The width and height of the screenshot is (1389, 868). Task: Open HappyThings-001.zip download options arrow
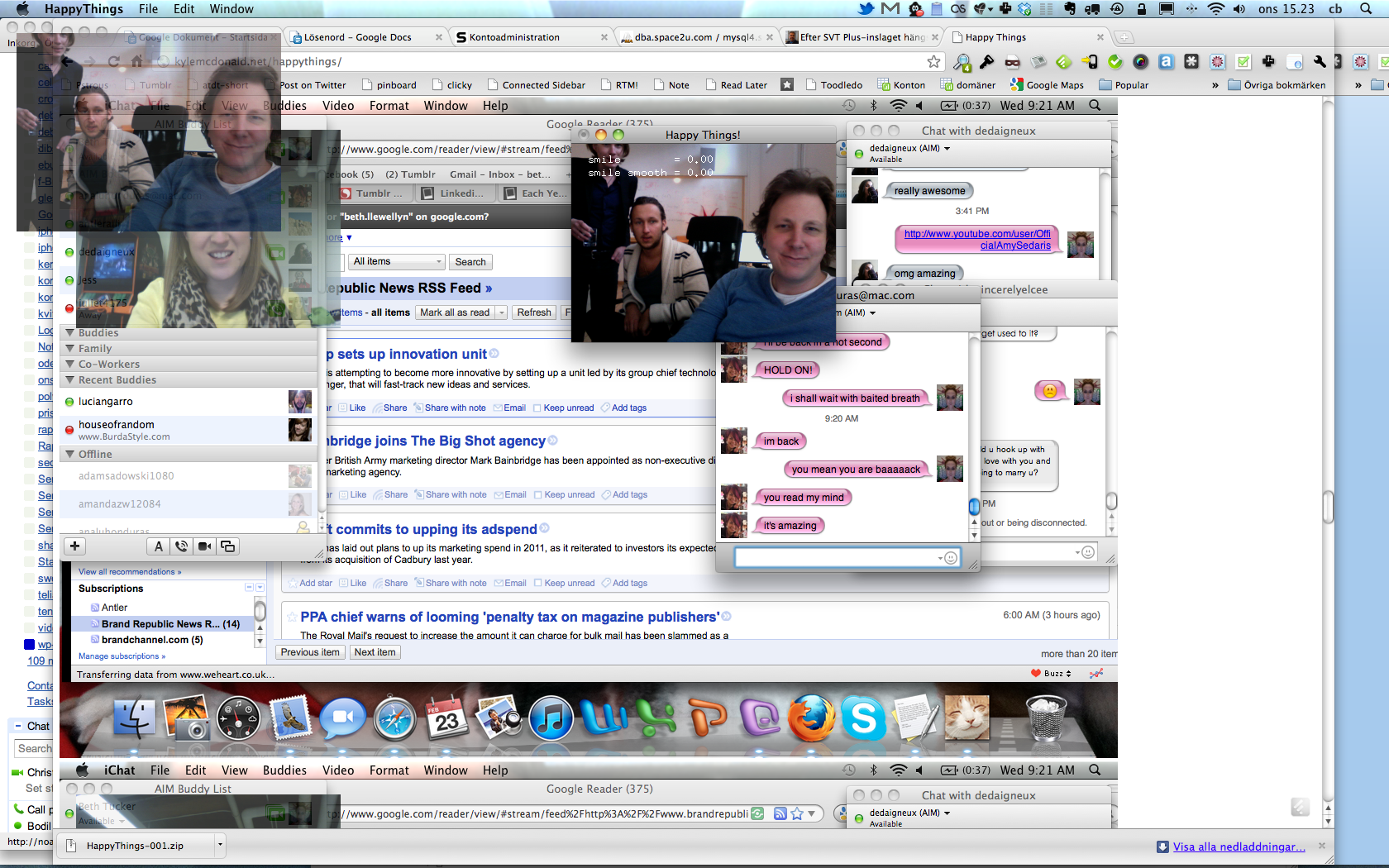click(220, 845)
